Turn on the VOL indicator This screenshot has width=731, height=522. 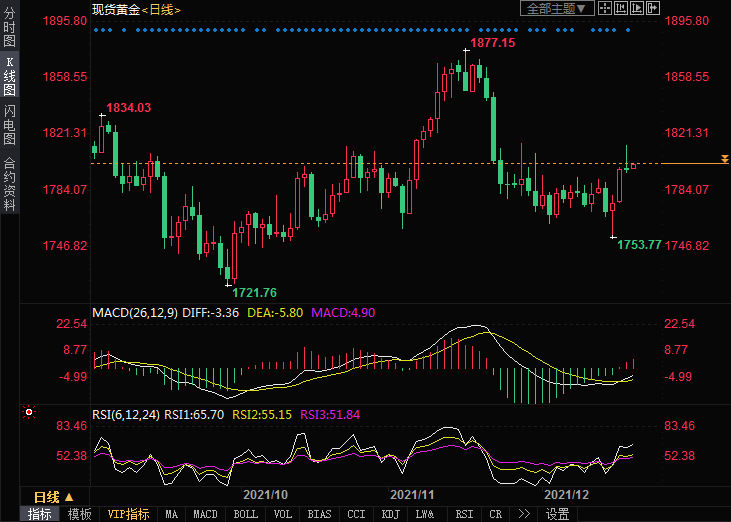[283, 514]
